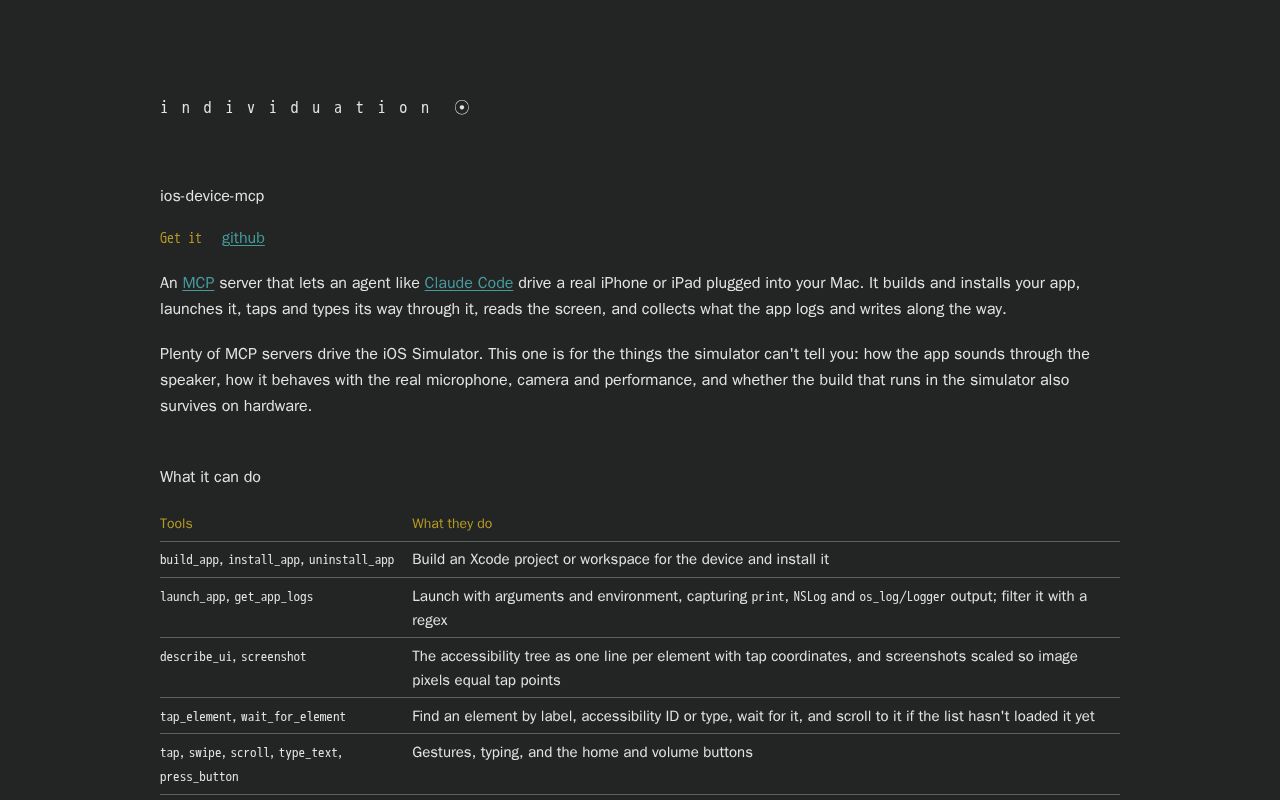
Task: Click the ios-device-mcp page heading
Action: 212,196
